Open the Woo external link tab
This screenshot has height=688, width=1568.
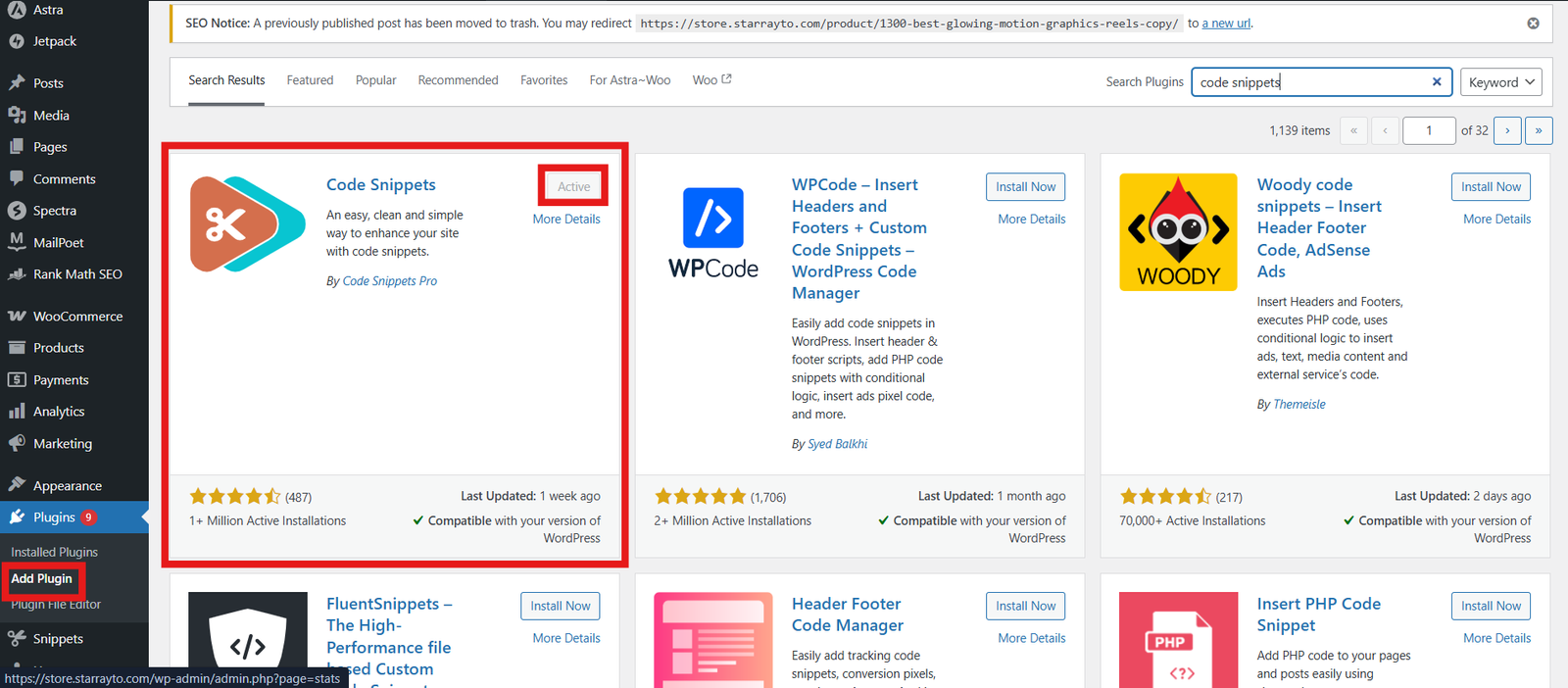point(711,80)
